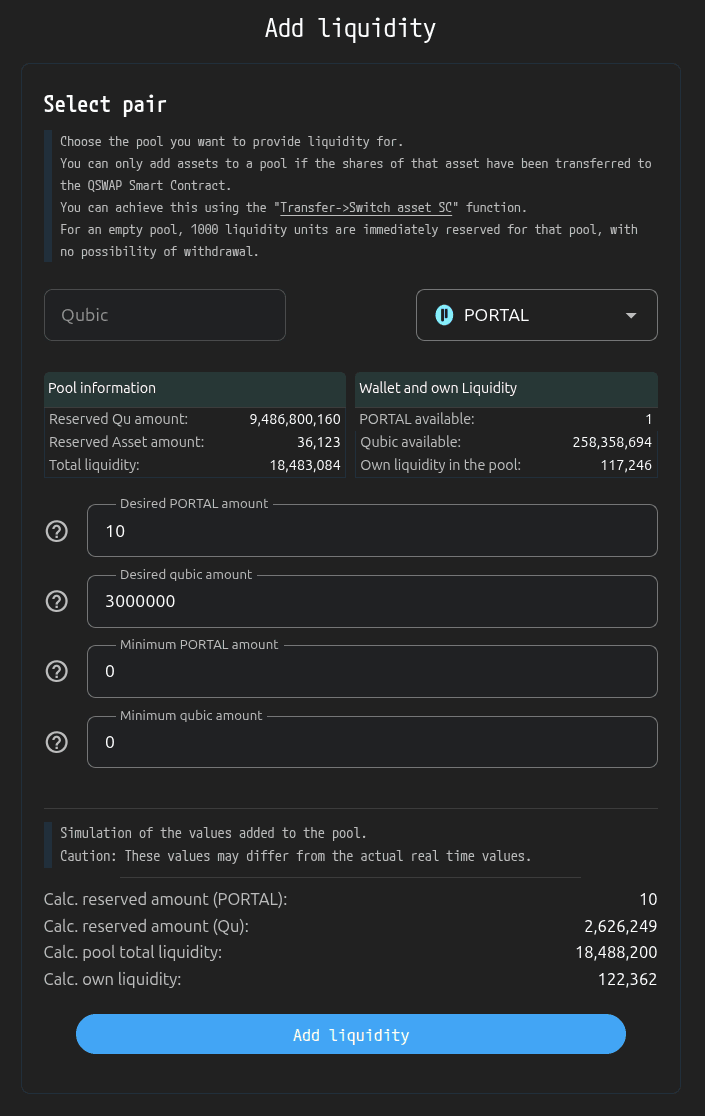The width and height of the screenshot is (705, 1116).
Task: Click help icon beside Desired PORTAL amount
Action: coord(57,531)
